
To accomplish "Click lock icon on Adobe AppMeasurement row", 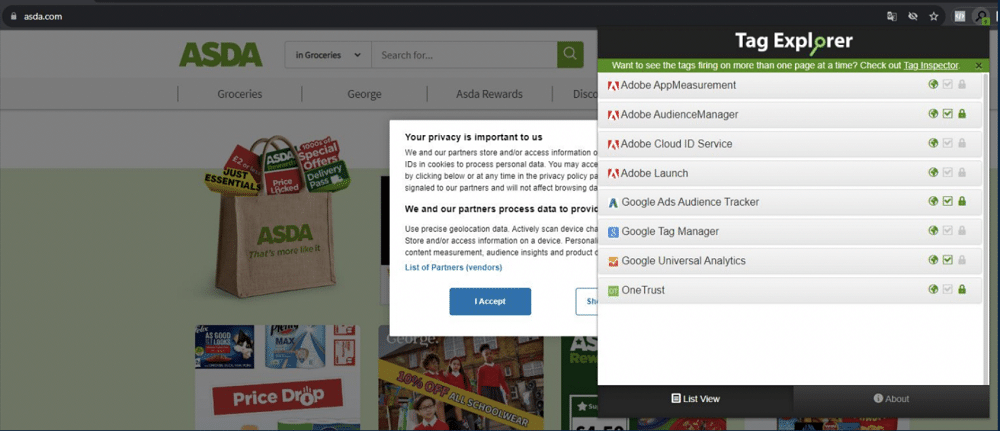I will [x=962, y=85].
